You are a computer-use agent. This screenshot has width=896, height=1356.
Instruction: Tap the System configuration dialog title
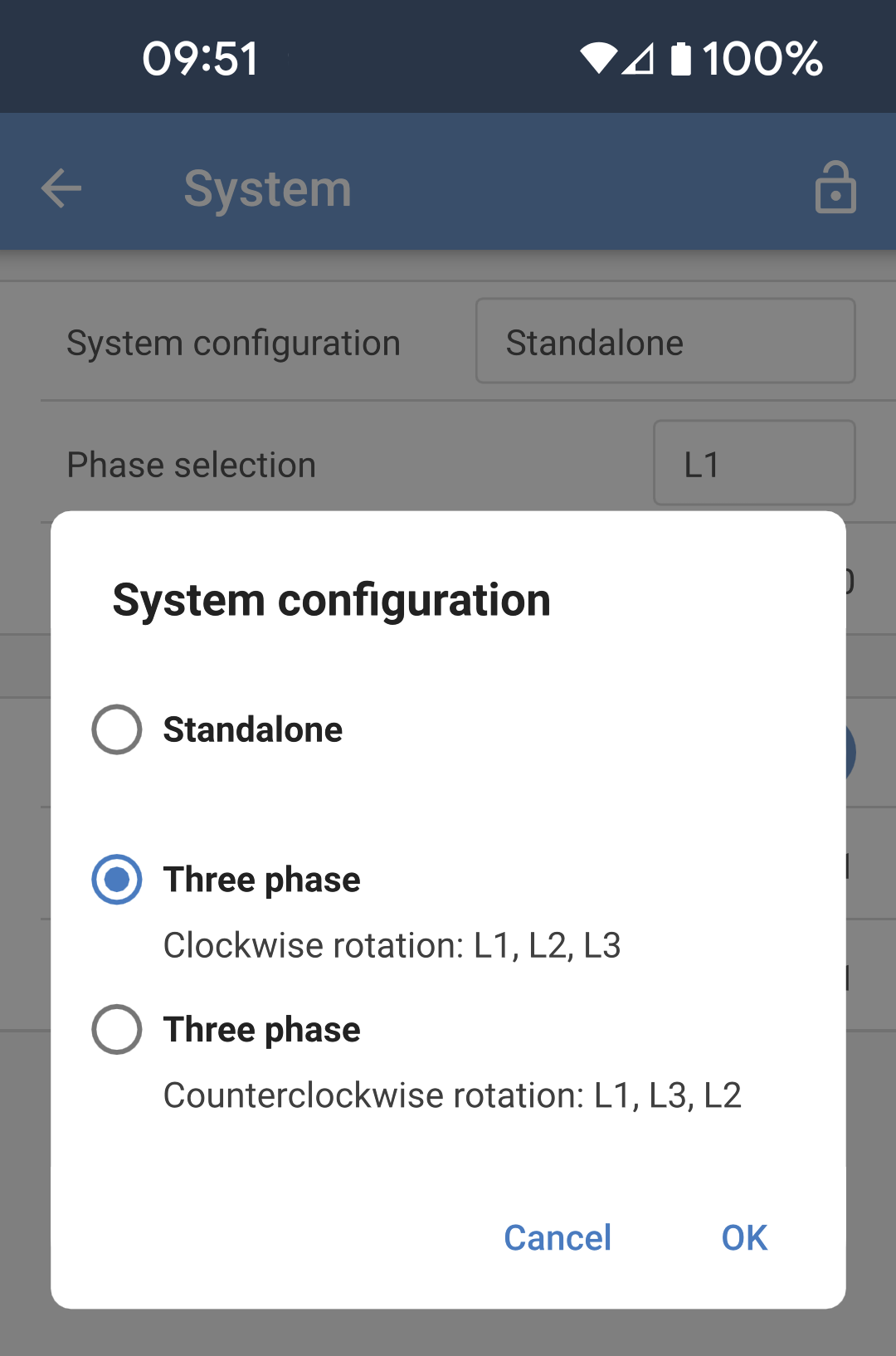coord(331,598)
